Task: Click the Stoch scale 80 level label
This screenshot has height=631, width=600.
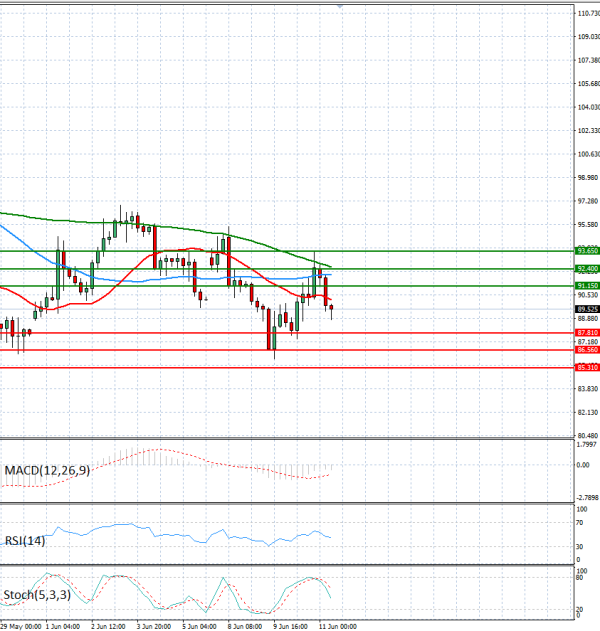Action: tap(579, 578)
